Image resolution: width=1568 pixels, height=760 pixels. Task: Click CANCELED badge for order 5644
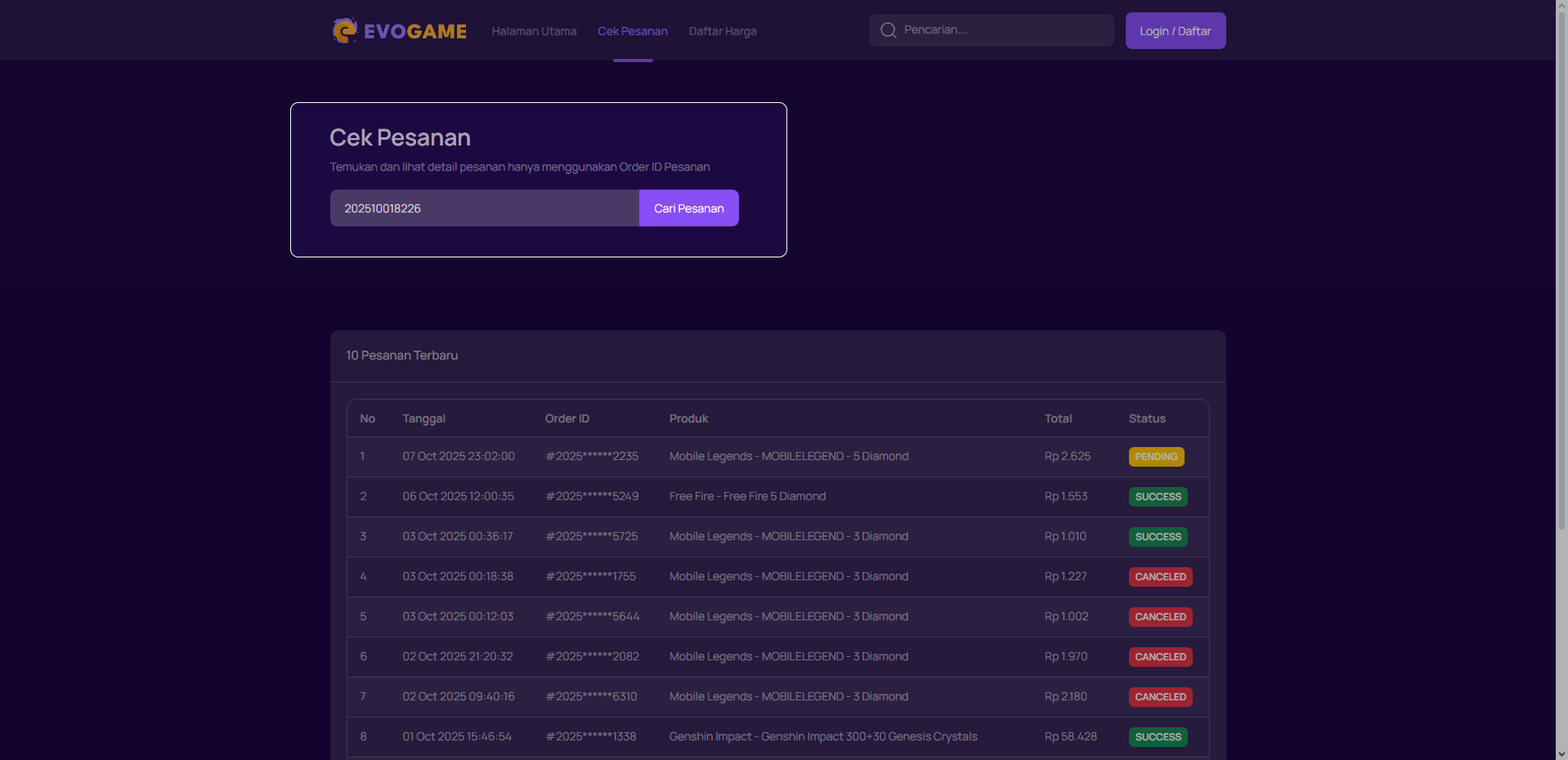click(1160, 617)
